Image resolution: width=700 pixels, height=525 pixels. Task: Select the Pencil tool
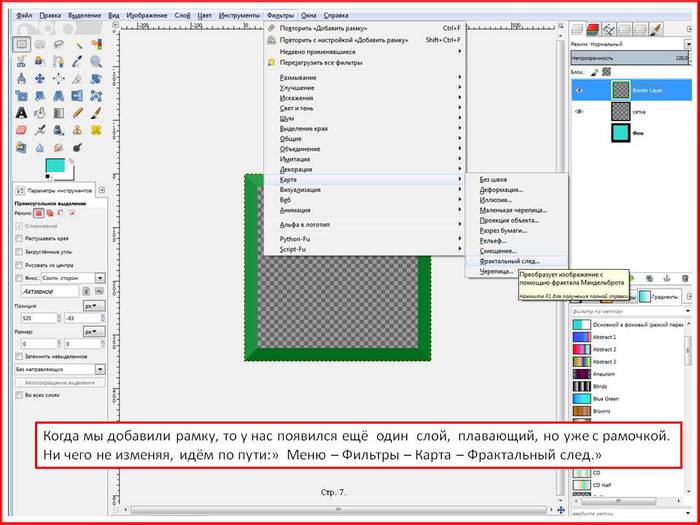pos(78,113)
